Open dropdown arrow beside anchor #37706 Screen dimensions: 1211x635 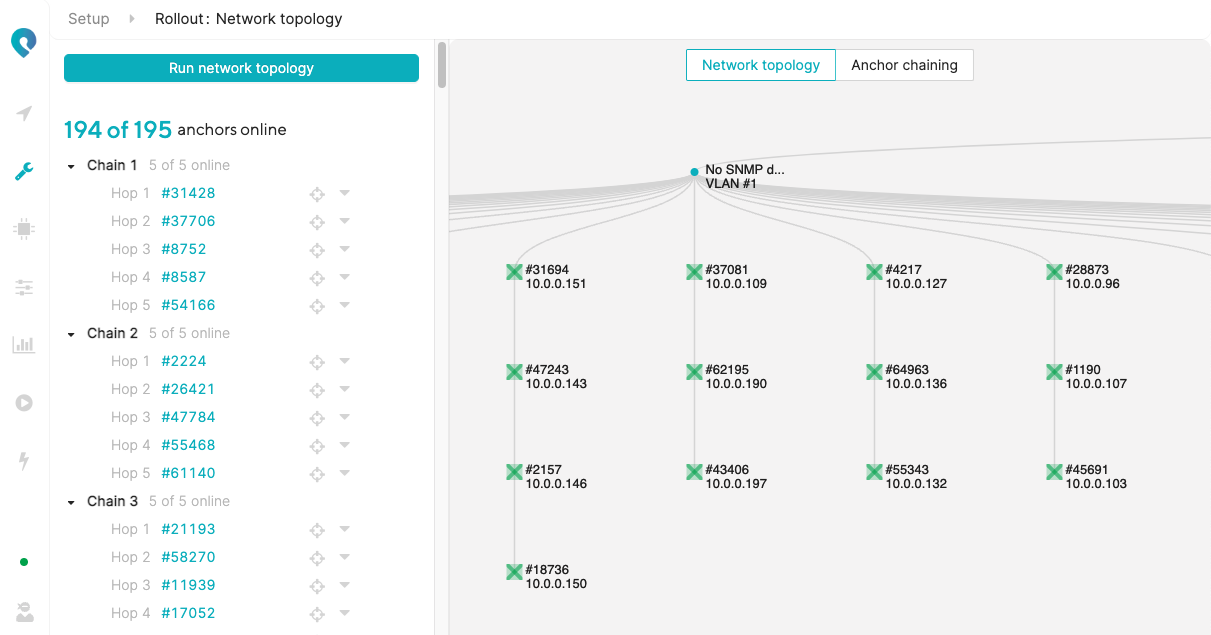click(344, 221)
